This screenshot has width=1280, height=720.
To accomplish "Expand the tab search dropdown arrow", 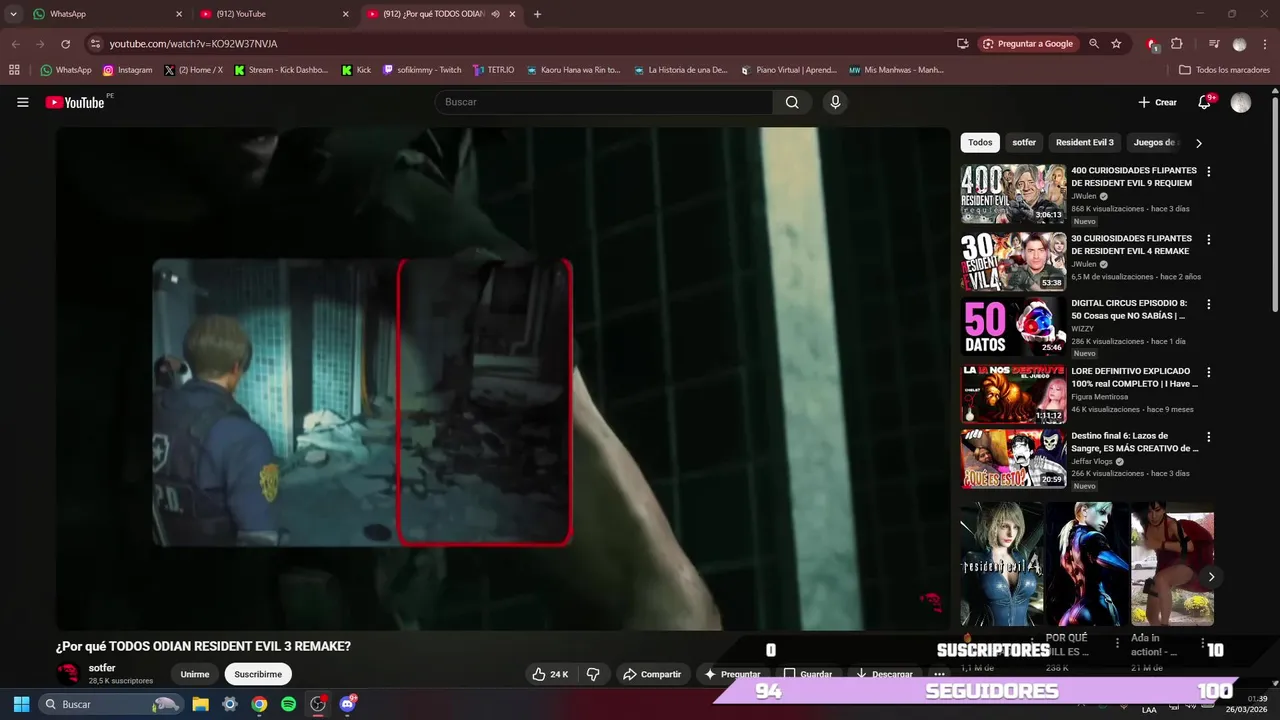I will pos(13,14).
